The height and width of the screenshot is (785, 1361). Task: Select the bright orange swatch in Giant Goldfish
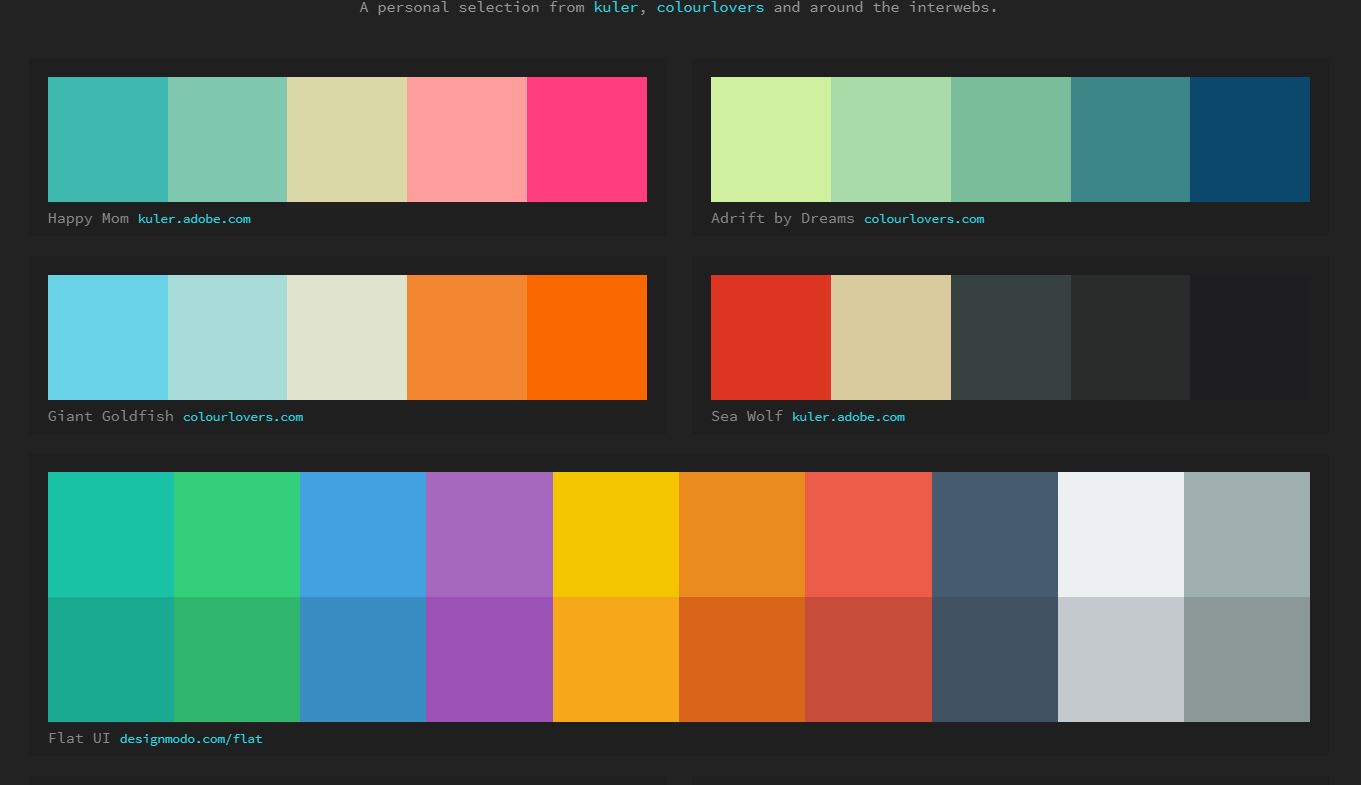[x=587, y=337]
